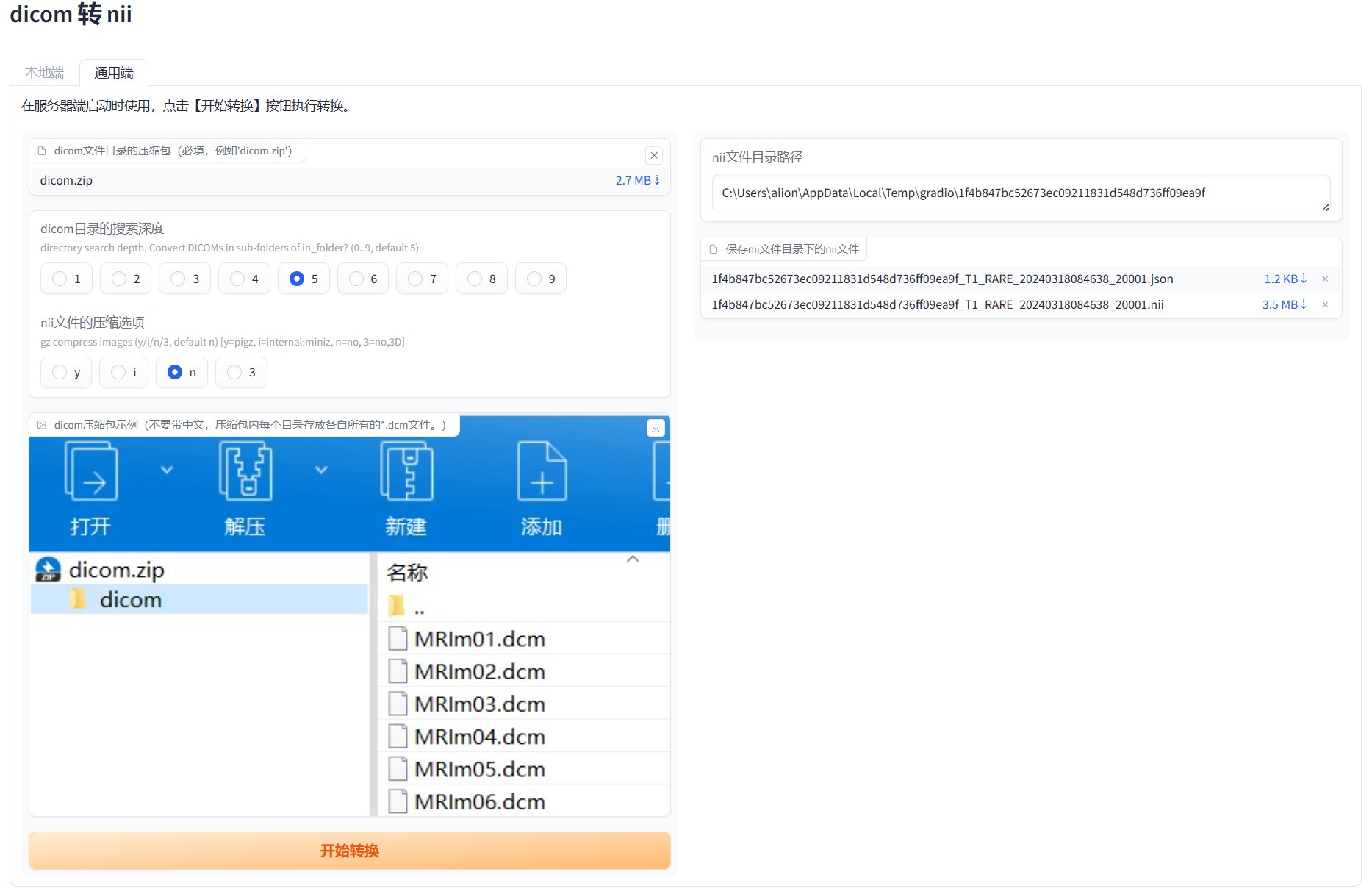Select the 通用端 tab
The width and height of the screenshot is (1372, 894).
114,73
